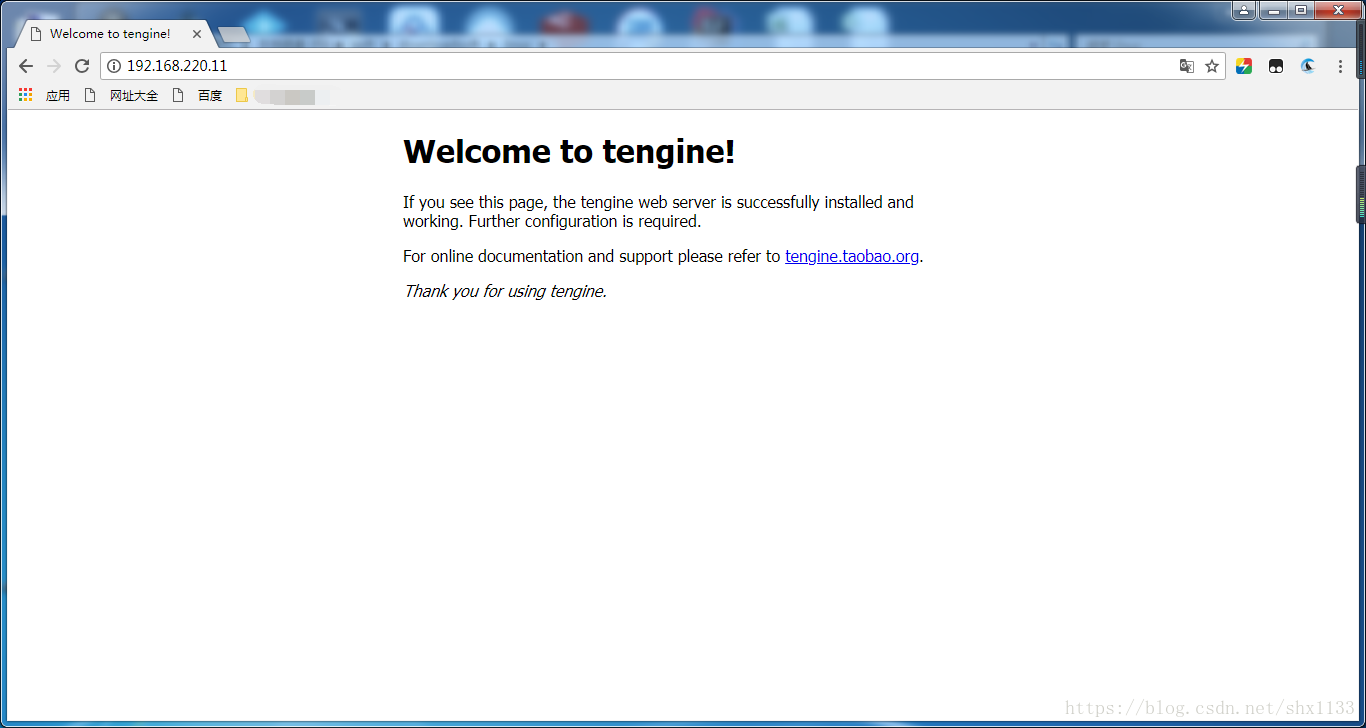The width and height of the screenshot is (1366, 728).
Task: Follow the tengine.taobao.org link
Action: click(x=852, y=256)
